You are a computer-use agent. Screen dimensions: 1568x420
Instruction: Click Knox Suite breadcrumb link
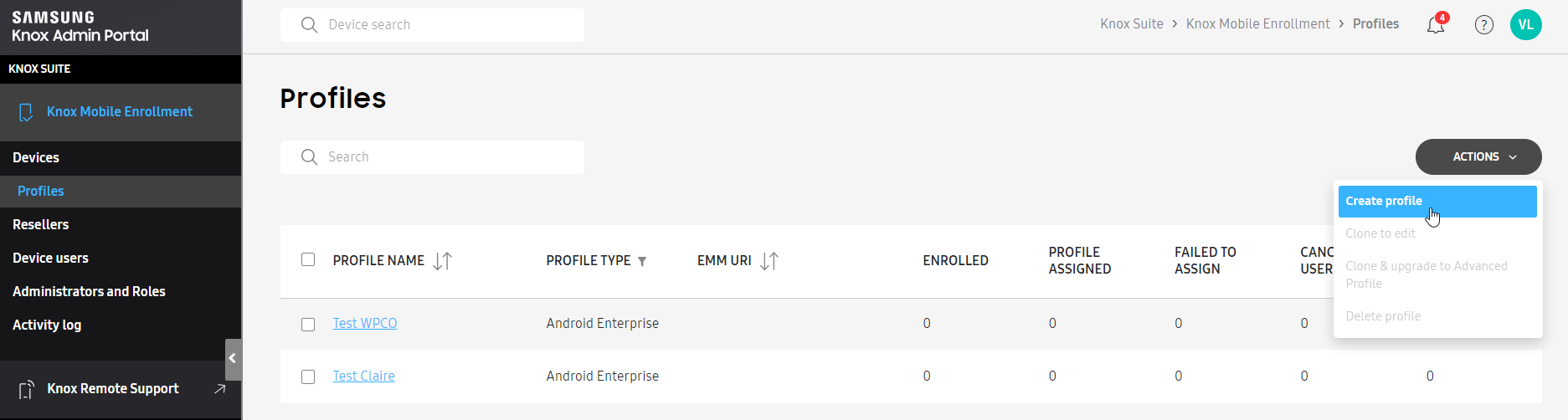pyautogui.click(x=1132, y=23)
